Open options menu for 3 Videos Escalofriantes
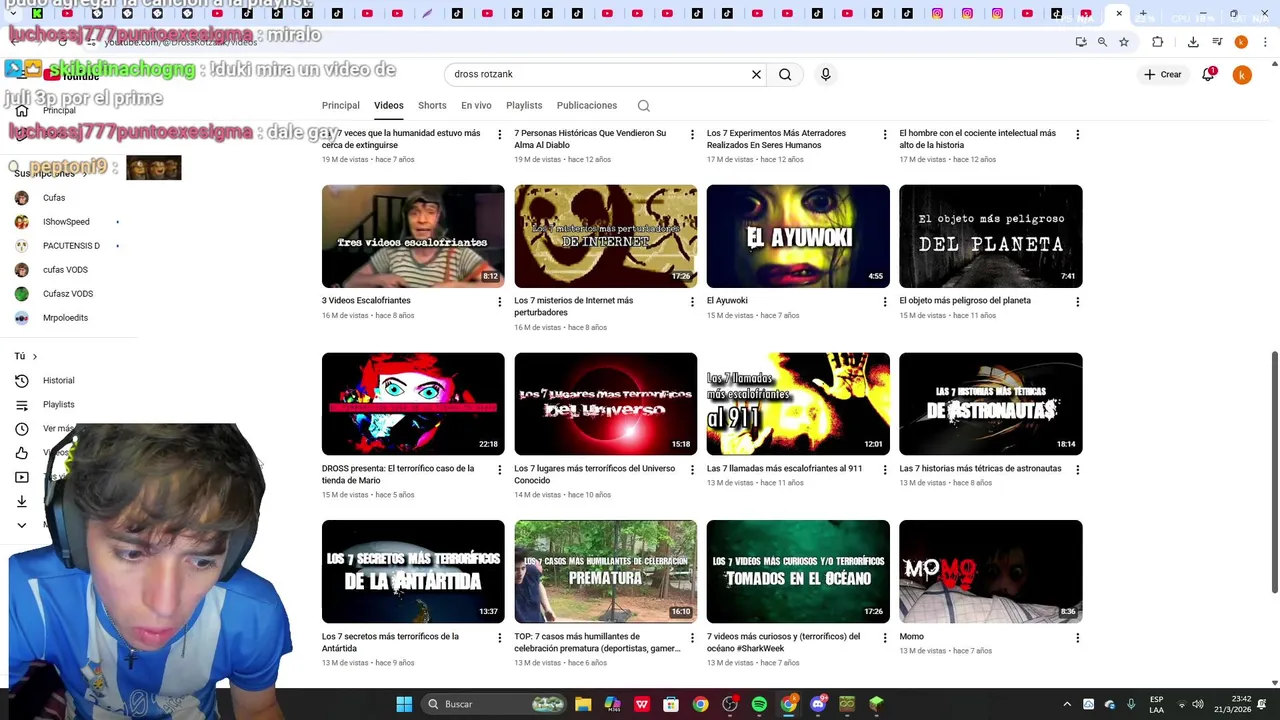Viewport: 1280px width, 720px height. click(x=499, y=301)
